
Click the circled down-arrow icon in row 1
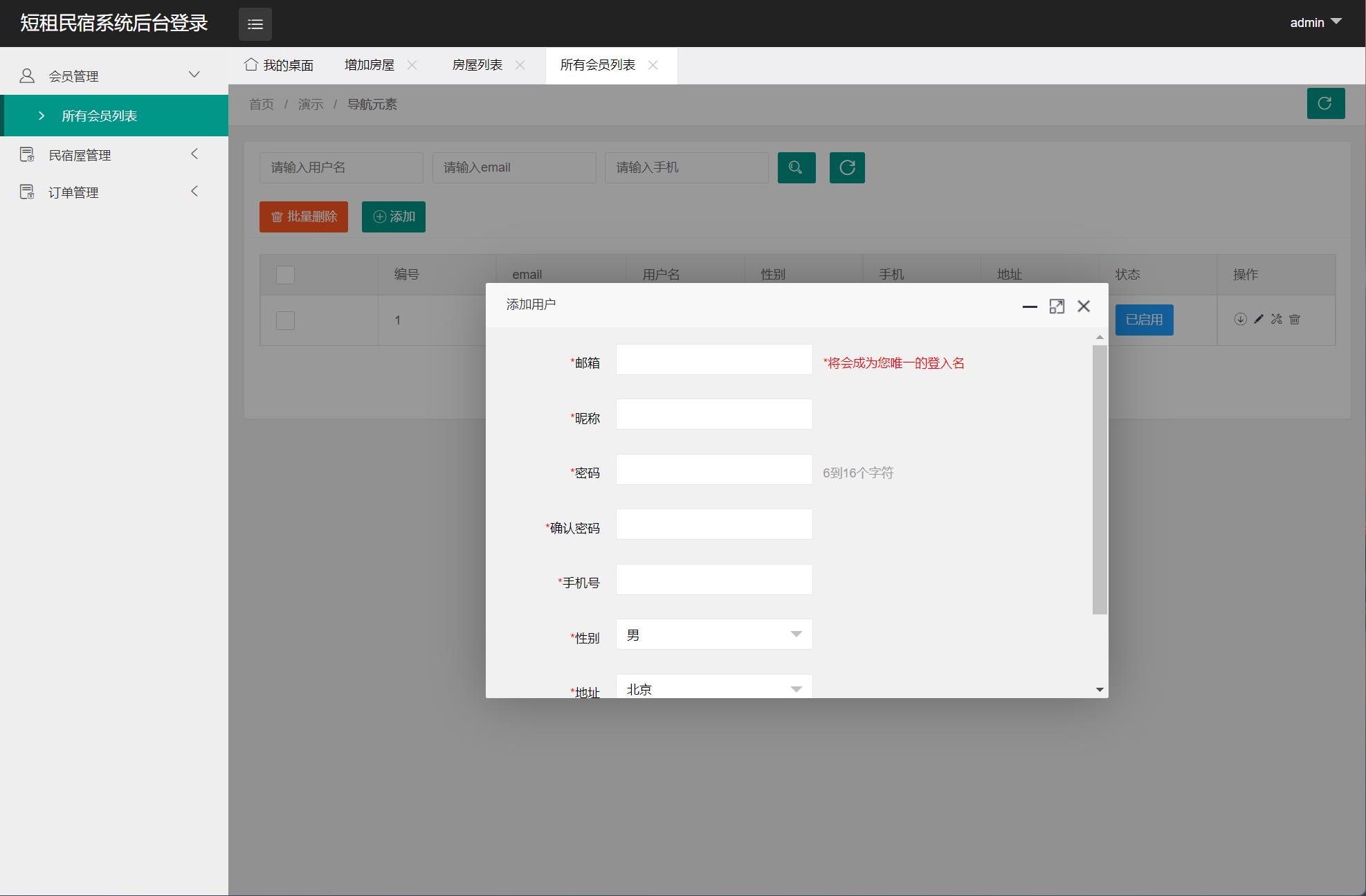coord(1240,319)
